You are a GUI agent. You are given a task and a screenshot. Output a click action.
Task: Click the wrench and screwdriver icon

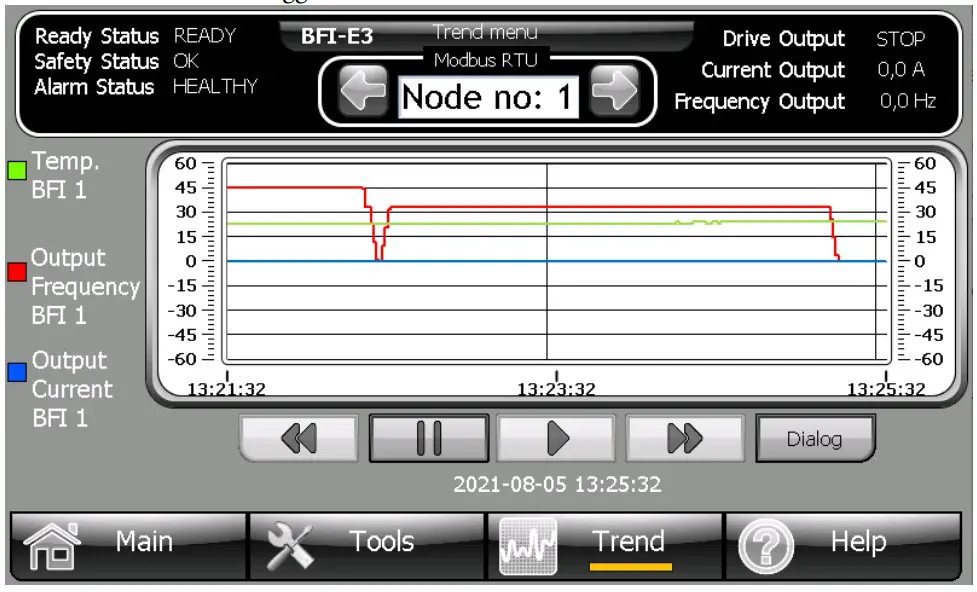click(289, 546)
